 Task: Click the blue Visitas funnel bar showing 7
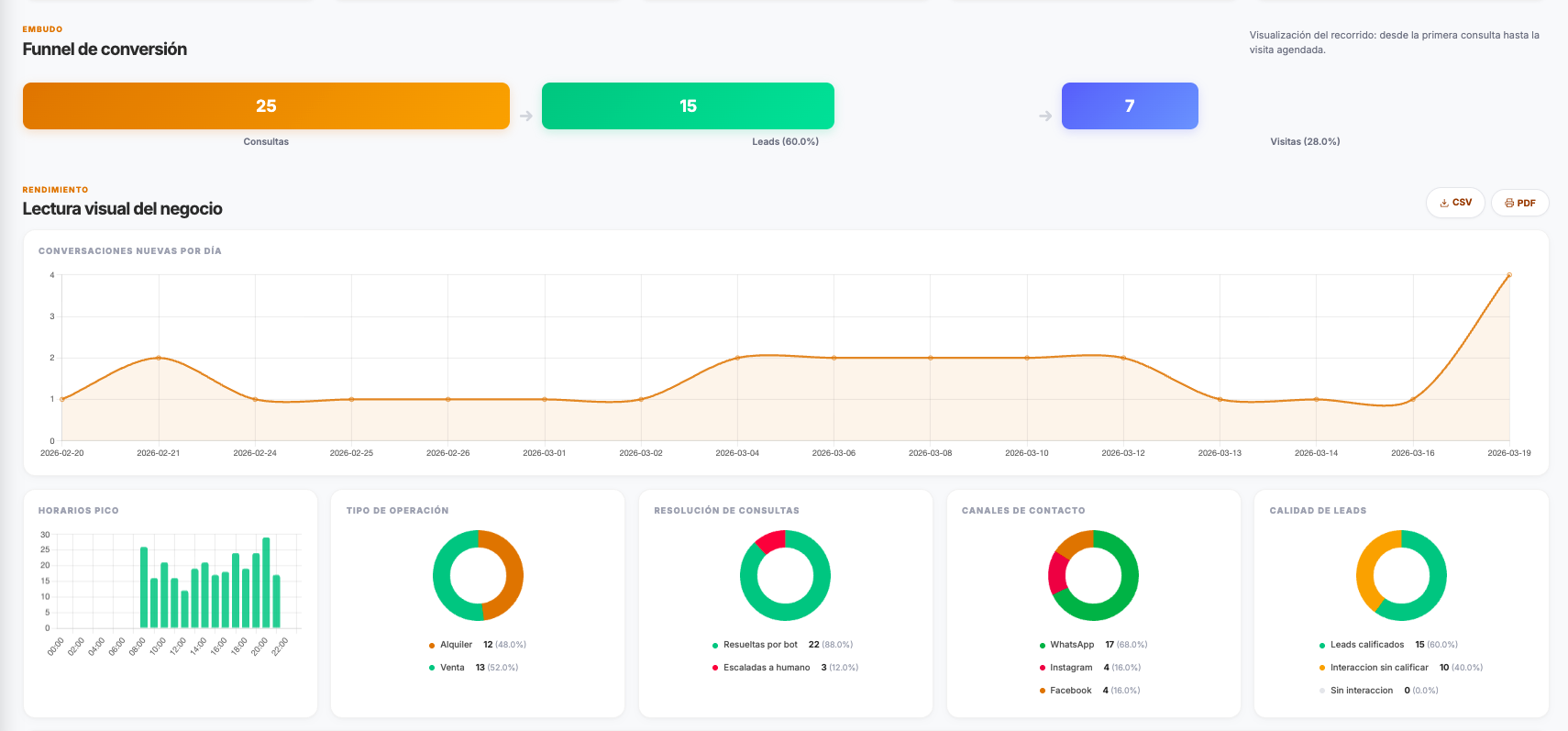point(1130,106)
